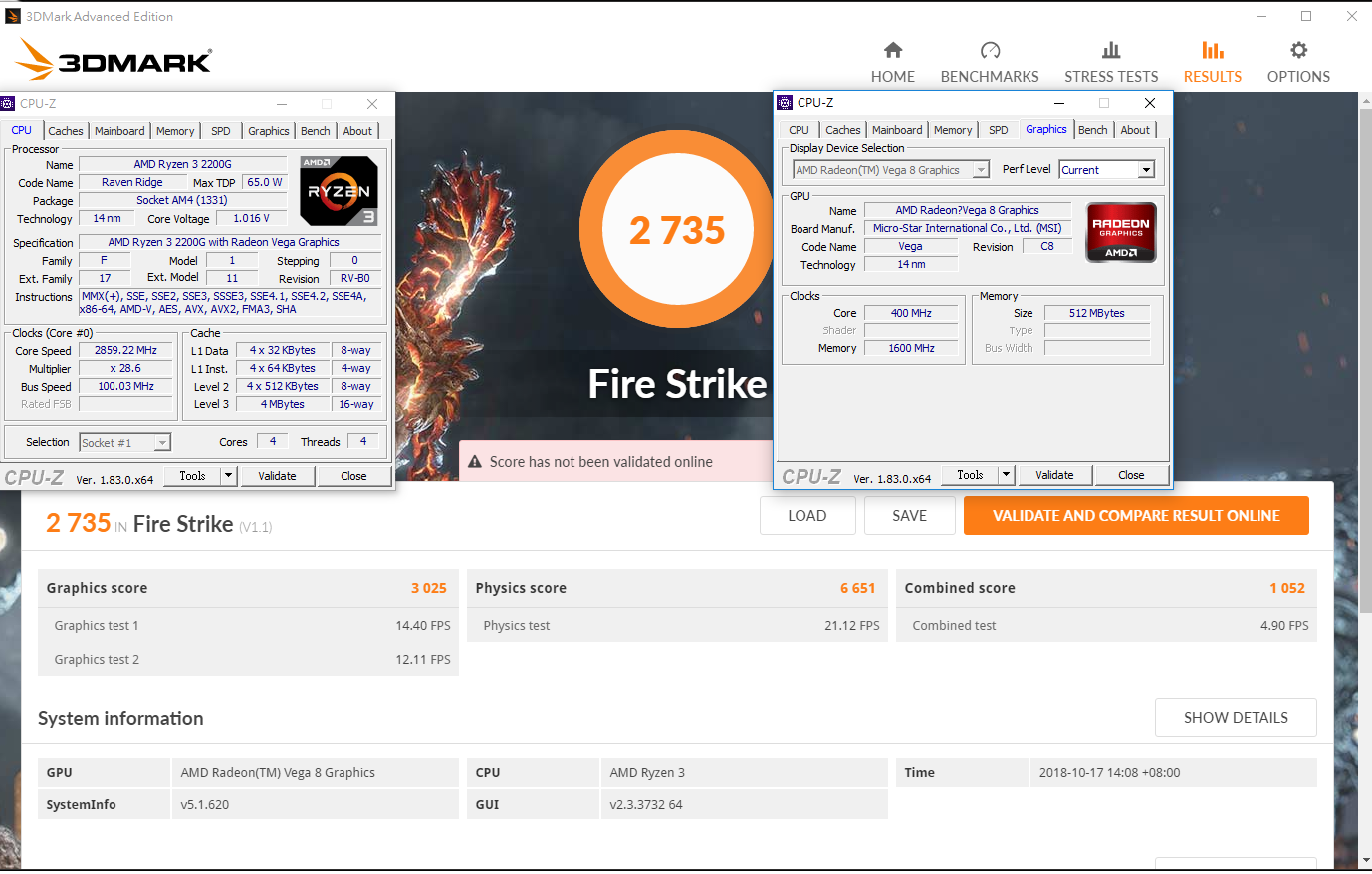Click VALIDATE AND COMPARE RESULT ONLINE
Viewport: 1372px width, 874px height.
tap(1136, 516)
